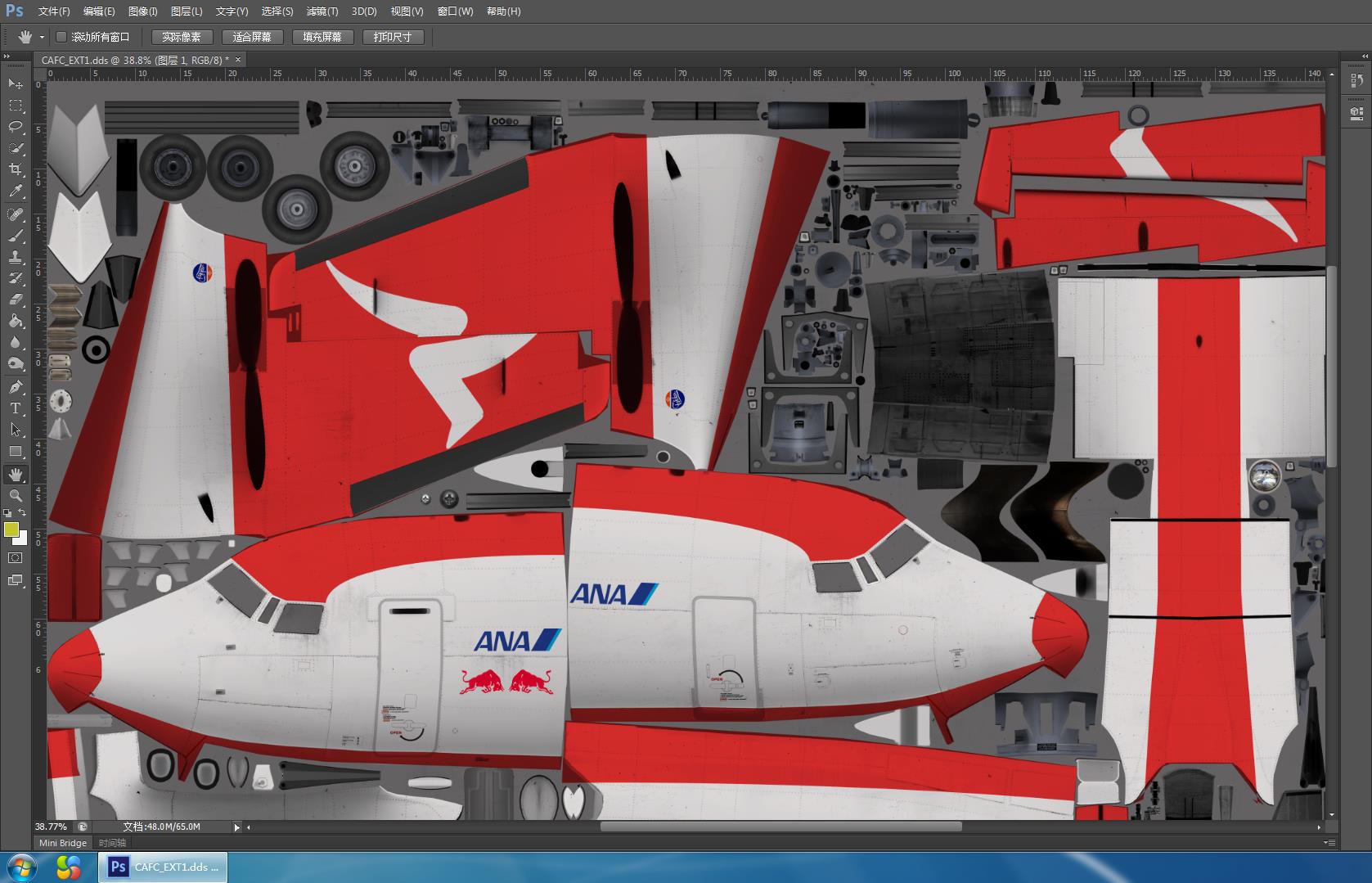
Task: Click colorful pinned taskbar app icon
Action: [x=69, y=867]
